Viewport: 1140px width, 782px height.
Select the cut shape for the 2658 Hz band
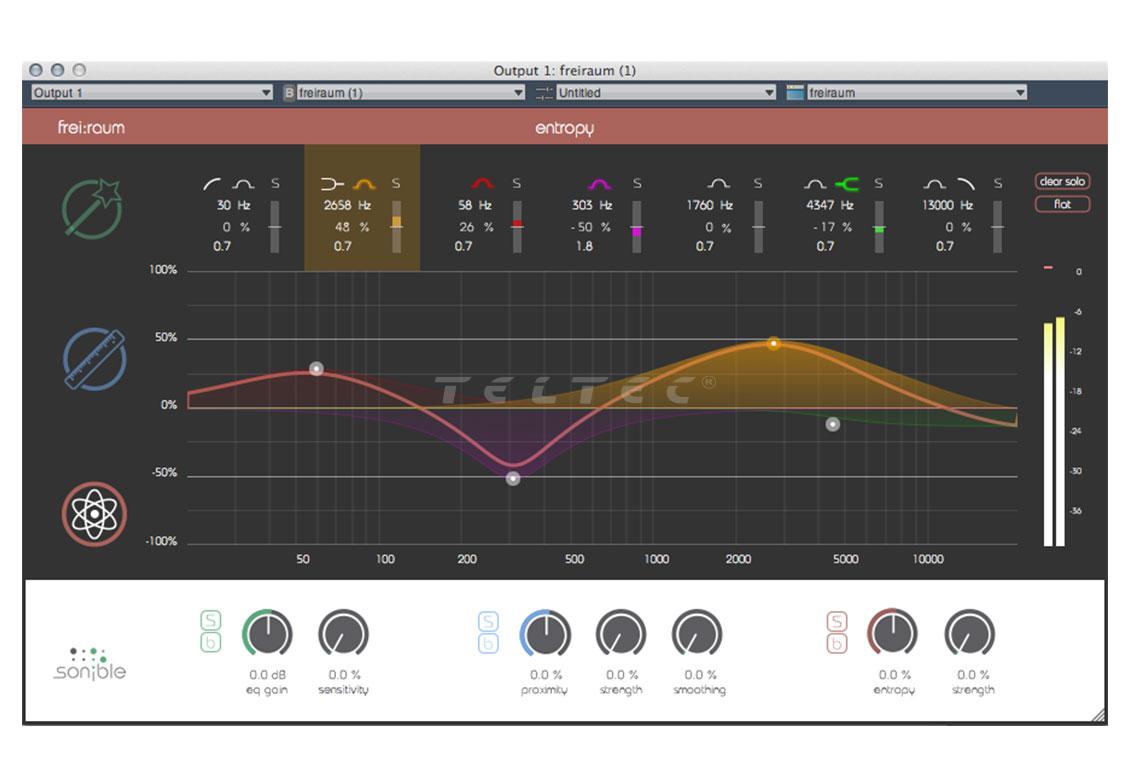[332, 184]
